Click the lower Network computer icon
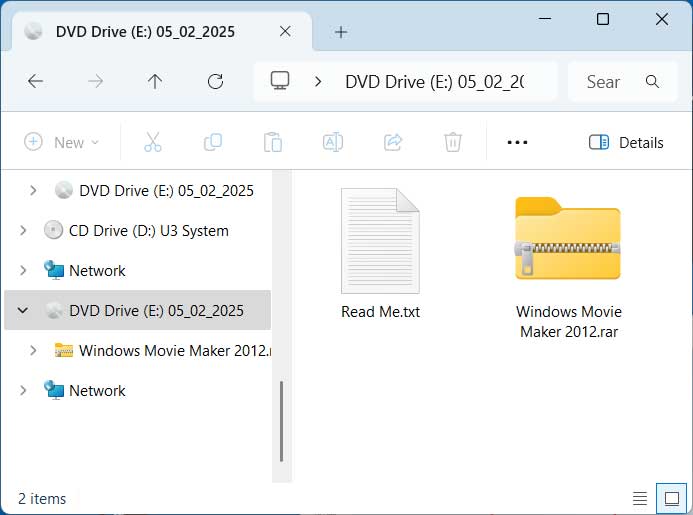Screen dimensions: 693x515 coord(54,390)
